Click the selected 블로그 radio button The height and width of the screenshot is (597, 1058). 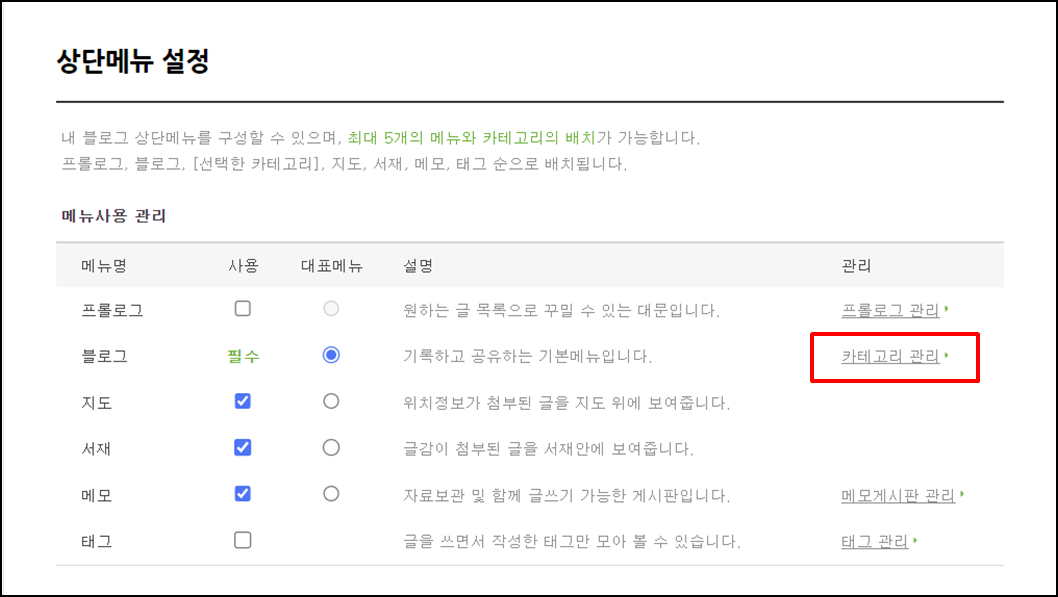click(331, 355)
